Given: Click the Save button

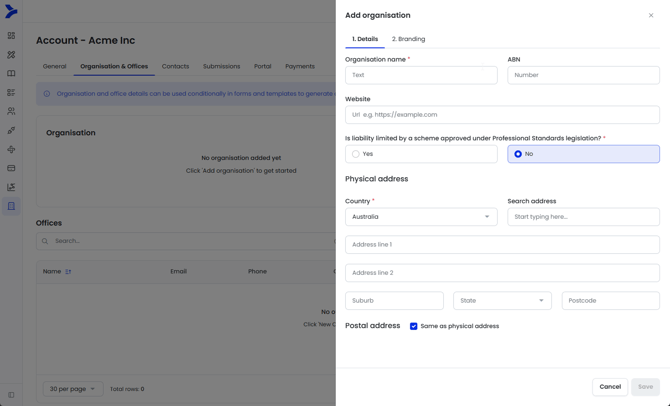Looking at the screenshot, I should tap(645, 386).
